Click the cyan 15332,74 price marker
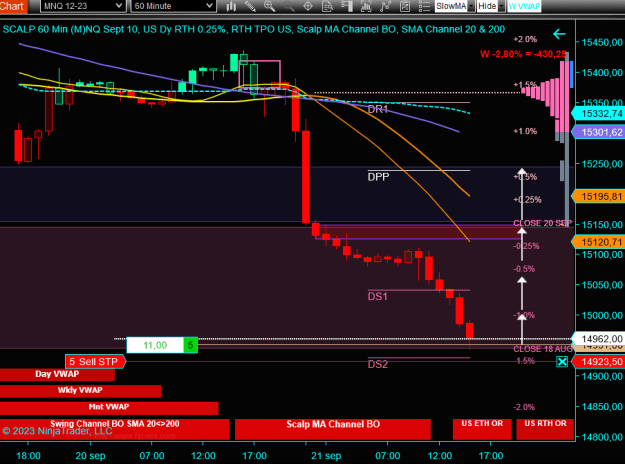The height and width of the screenshot is (464, 625). [x=598, y=114]
